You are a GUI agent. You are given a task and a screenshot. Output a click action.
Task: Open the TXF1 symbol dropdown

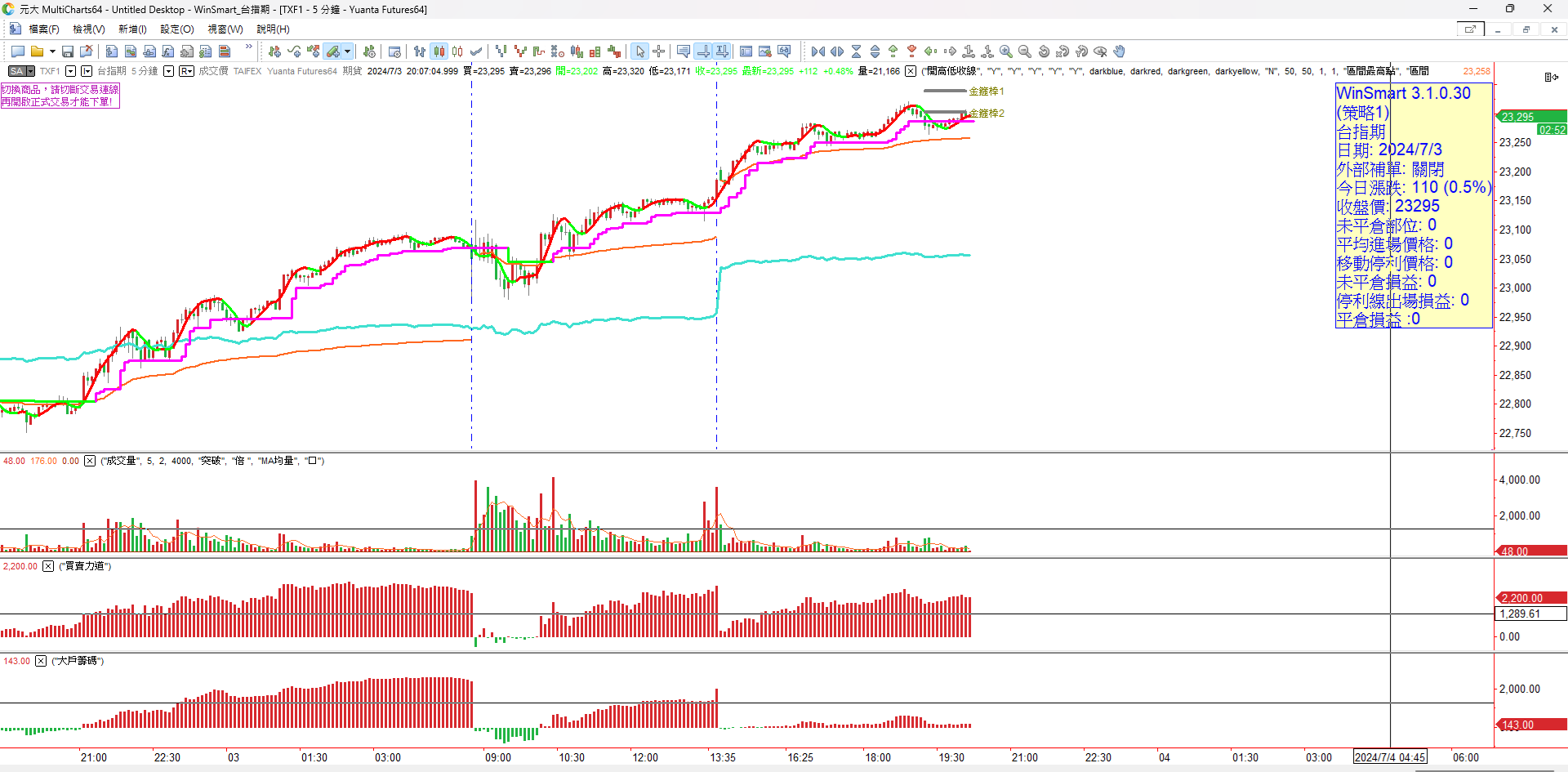[x=71, y=71]
